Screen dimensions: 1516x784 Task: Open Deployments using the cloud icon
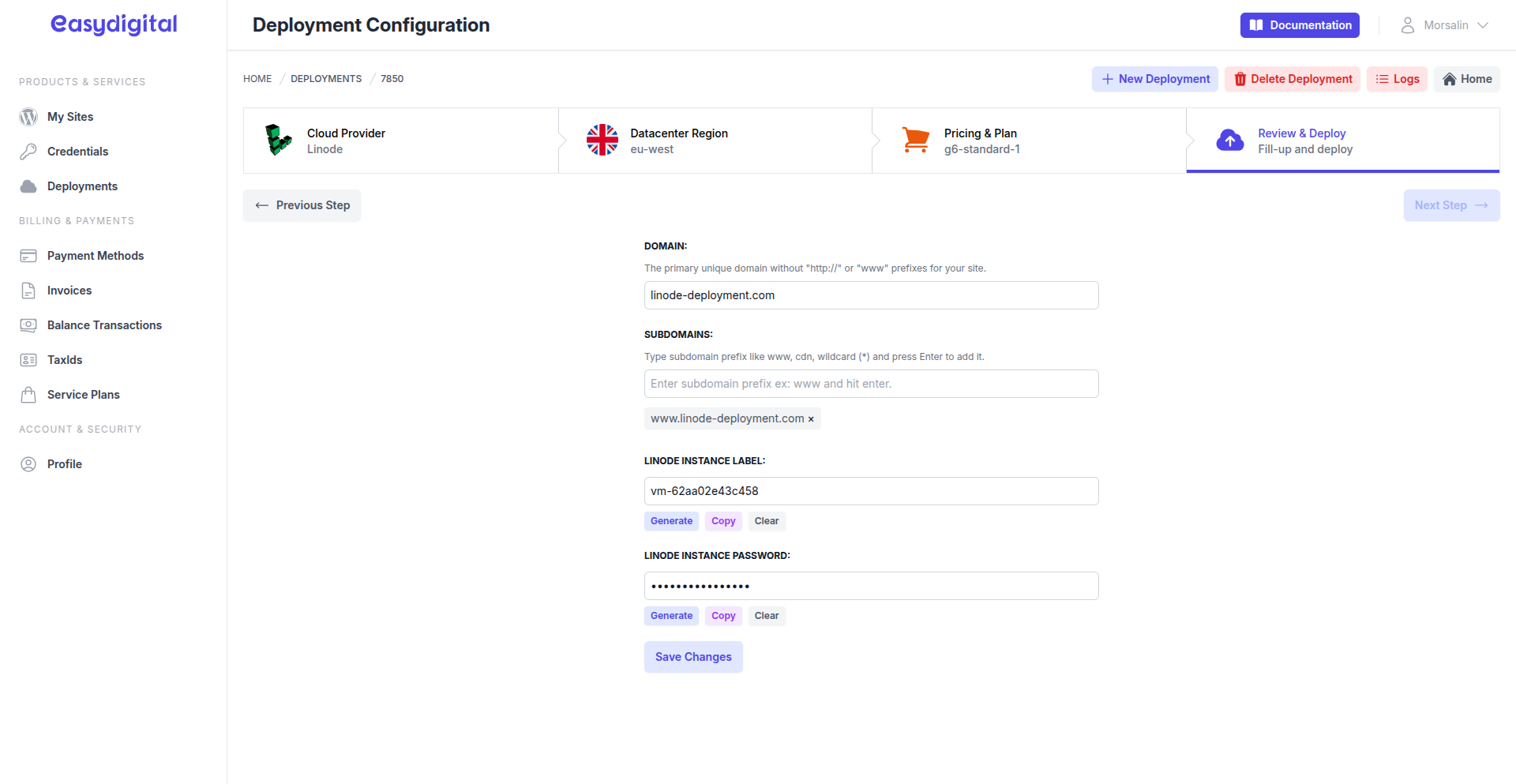pos(28,186)
